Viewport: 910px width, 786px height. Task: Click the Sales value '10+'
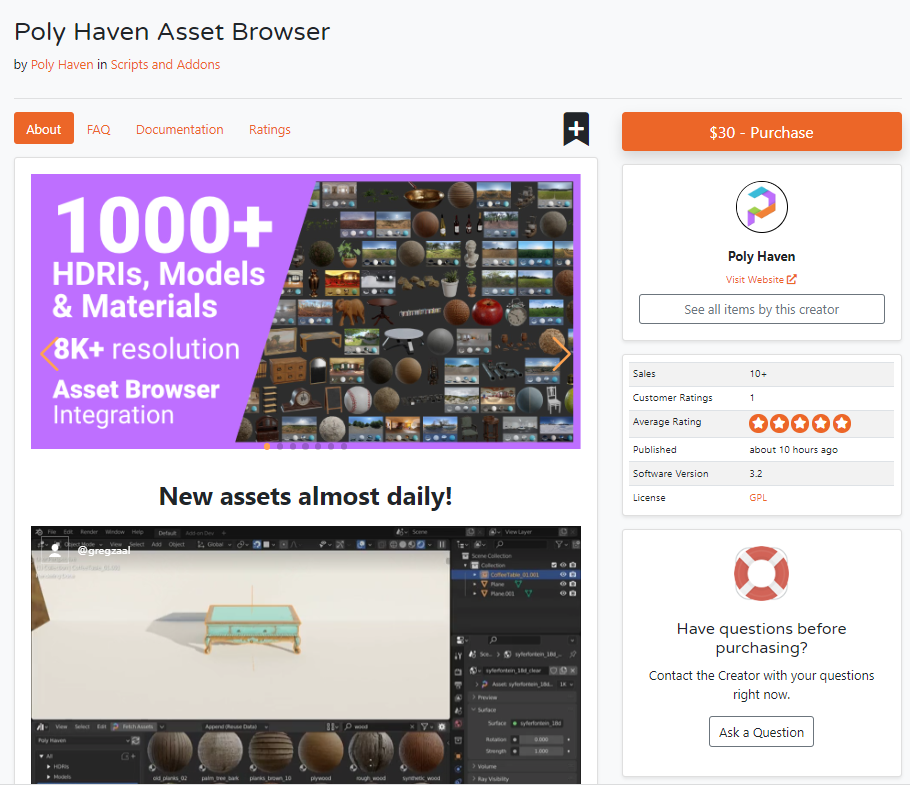[x=758, y=374]
